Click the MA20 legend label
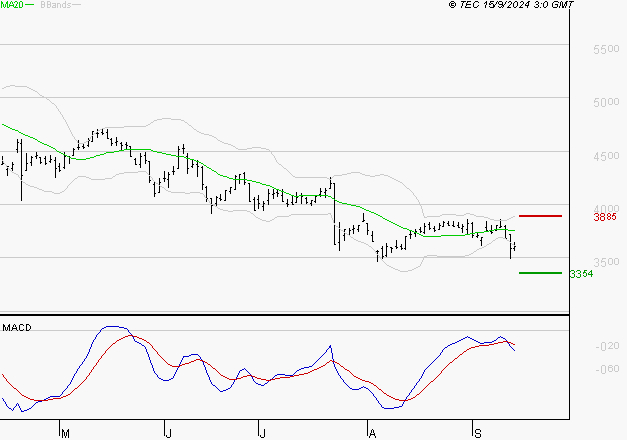The height and width of the screenshot is (440, 627). (12, 5)
